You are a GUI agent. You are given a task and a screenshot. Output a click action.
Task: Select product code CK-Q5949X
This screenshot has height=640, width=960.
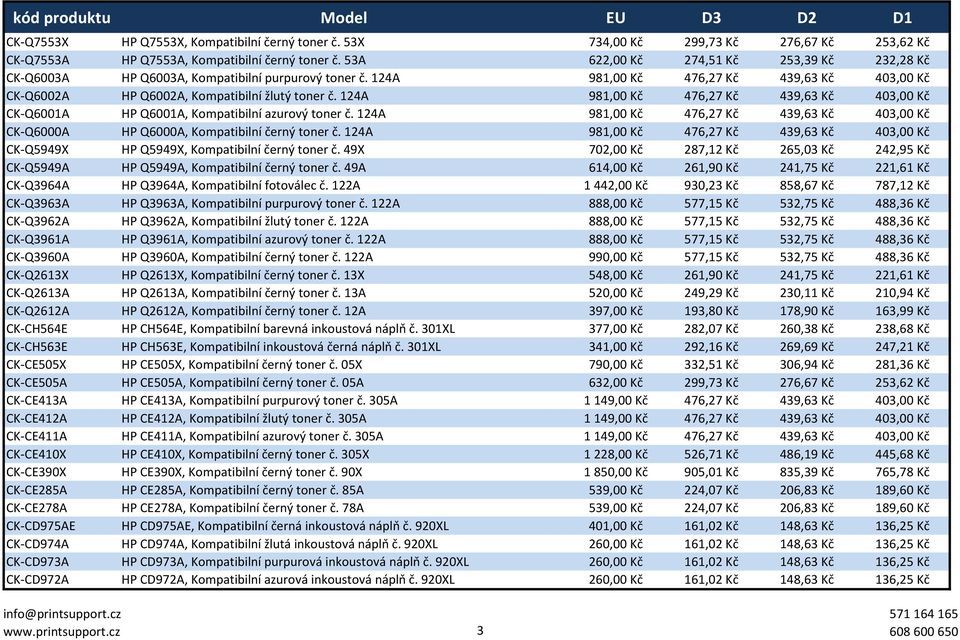coord(37,149)
